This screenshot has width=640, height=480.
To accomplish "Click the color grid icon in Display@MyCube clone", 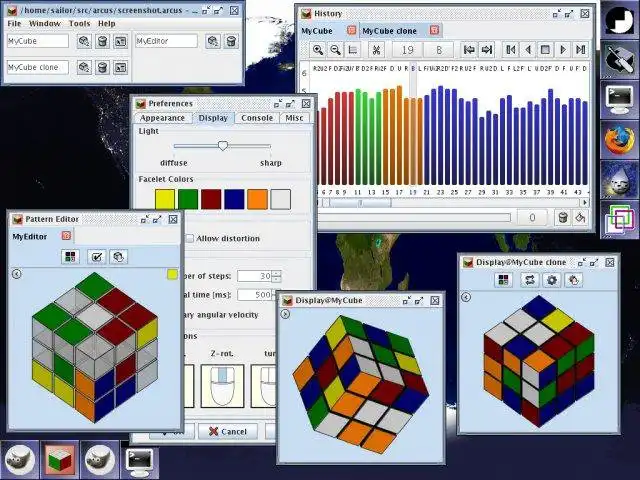I will (x=503, y=280).
